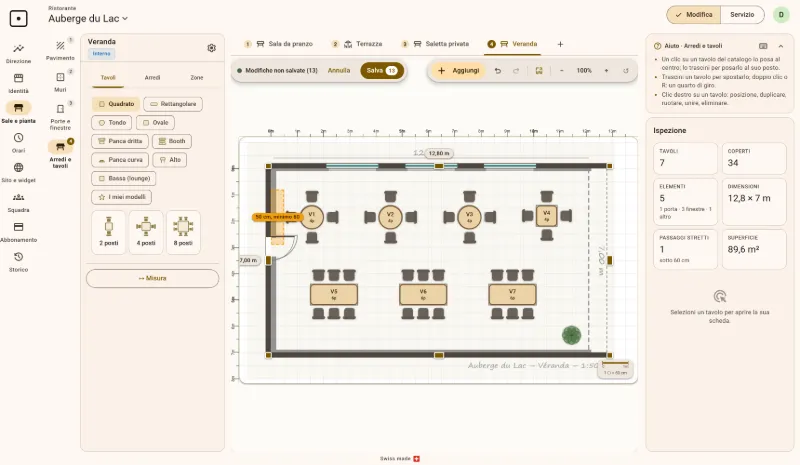The width and height of the screenshot is (800, 465).
Task: Open the Terrazza tab
Action: pyautogui.click(x=357, y=44)
